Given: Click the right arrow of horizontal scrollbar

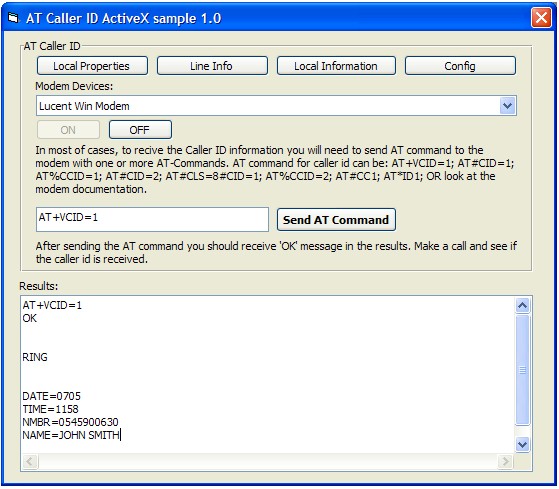Looking at the screenshot, I should [505, 462].
